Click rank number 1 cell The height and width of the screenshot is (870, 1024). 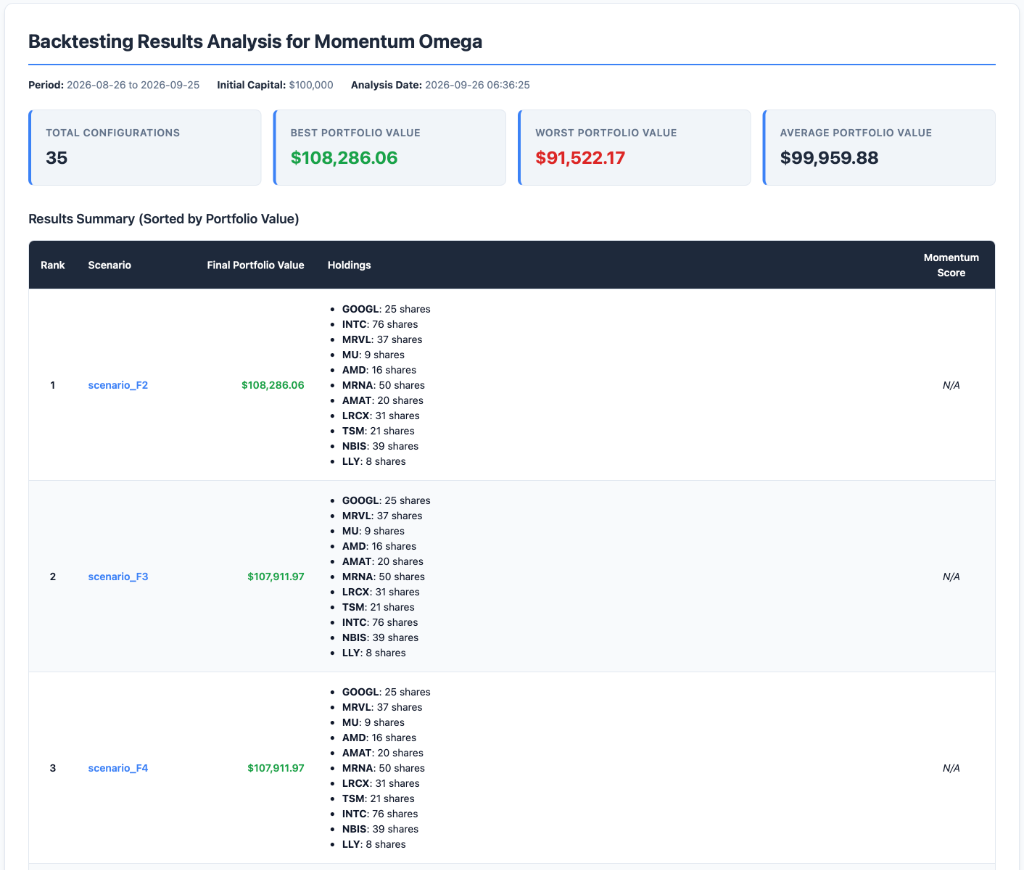tap(52, 385)
